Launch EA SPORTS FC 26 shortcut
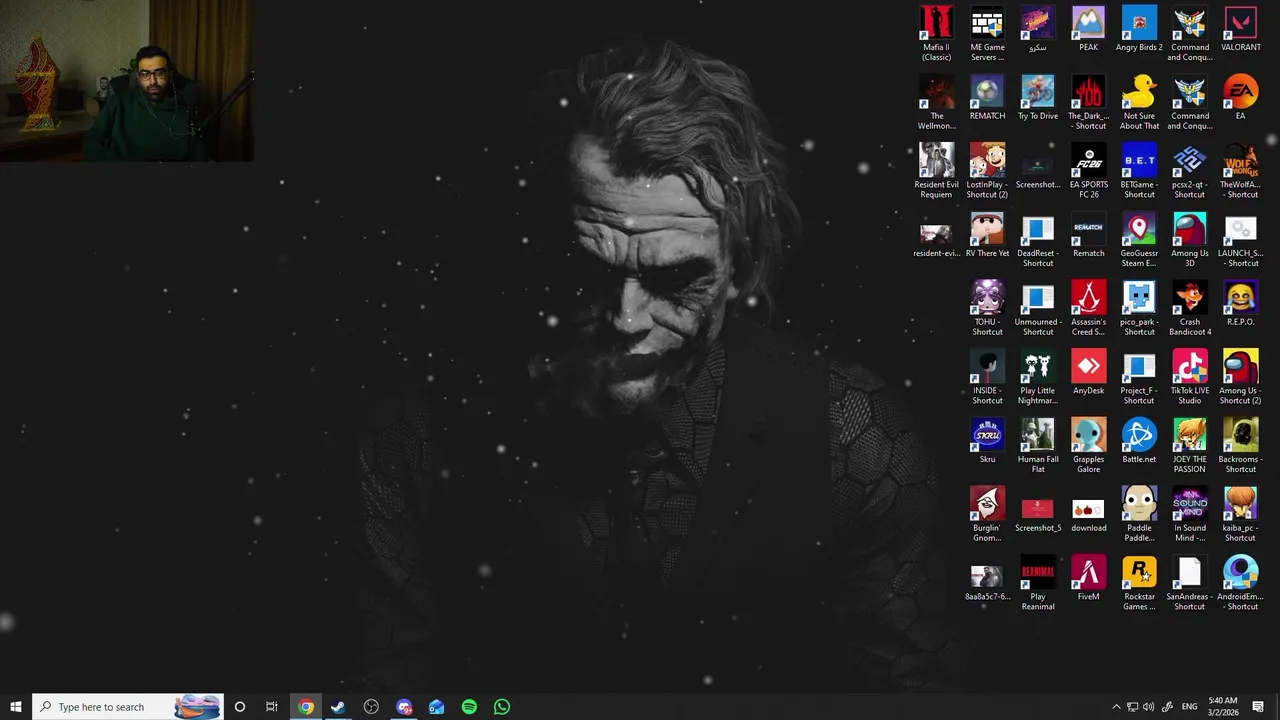This screenshot has width=1280, height=720. [x=1088, y=170]
